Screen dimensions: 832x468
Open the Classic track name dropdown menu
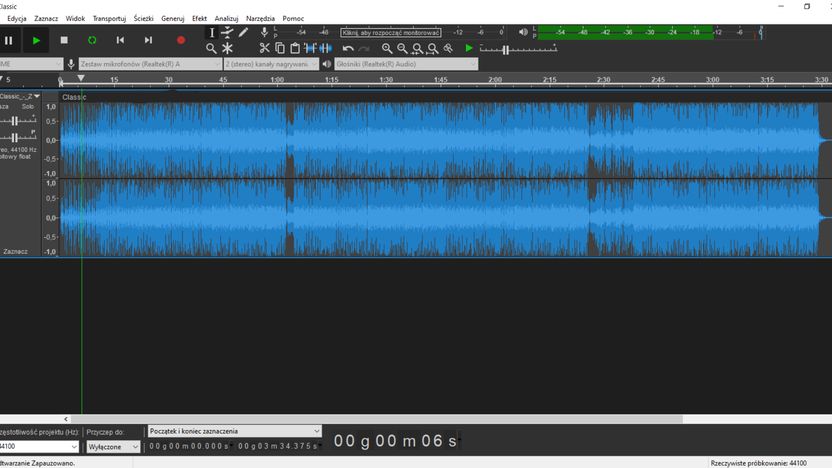(x=20, y=97)
